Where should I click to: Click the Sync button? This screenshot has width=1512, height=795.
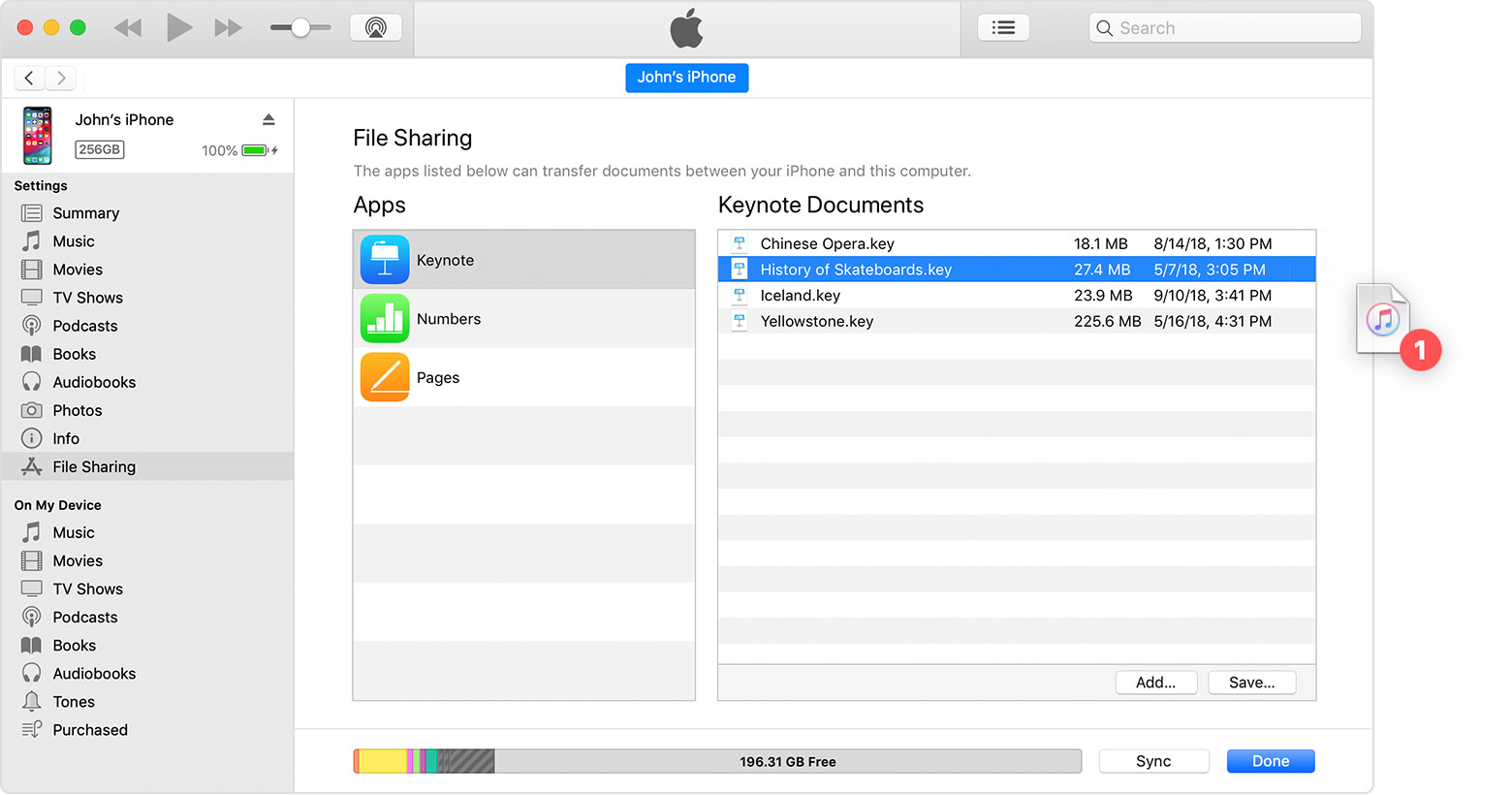point(1153,761)
